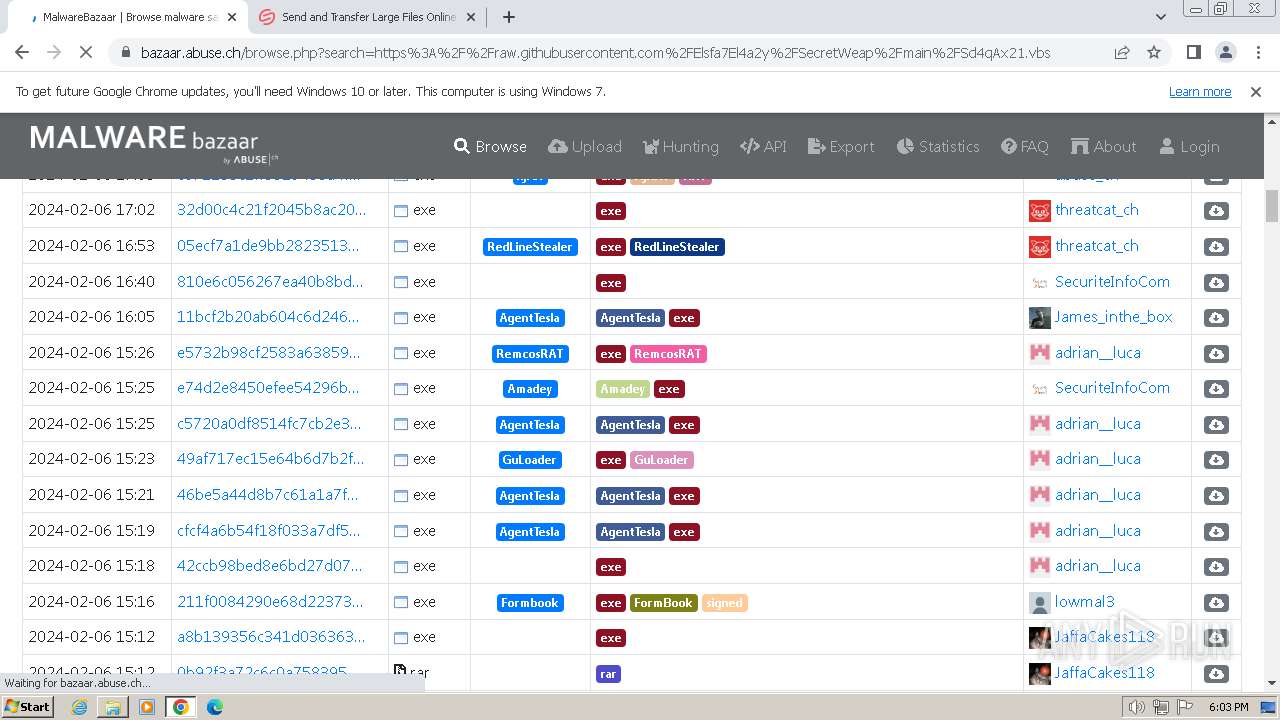The image size is (1280, 720).
Task: Download sample c5720a0df8514fc7cb2e3 via cloud icon
Action: (1216, 424)
